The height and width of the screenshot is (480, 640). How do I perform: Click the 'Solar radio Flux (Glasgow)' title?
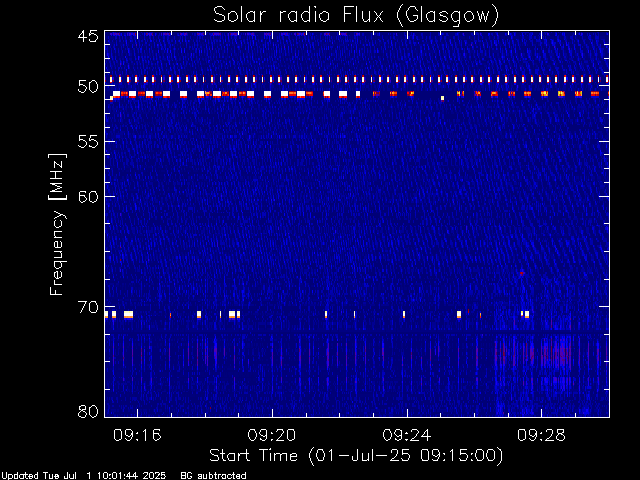point(356,16)
